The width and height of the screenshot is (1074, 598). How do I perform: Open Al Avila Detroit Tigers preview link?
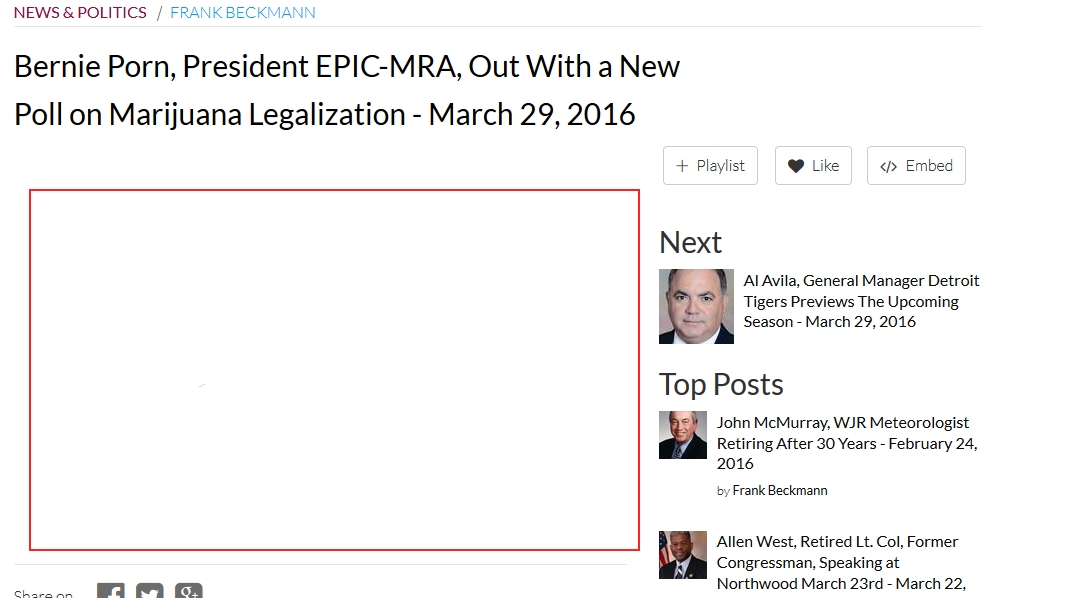coord(861,301)
